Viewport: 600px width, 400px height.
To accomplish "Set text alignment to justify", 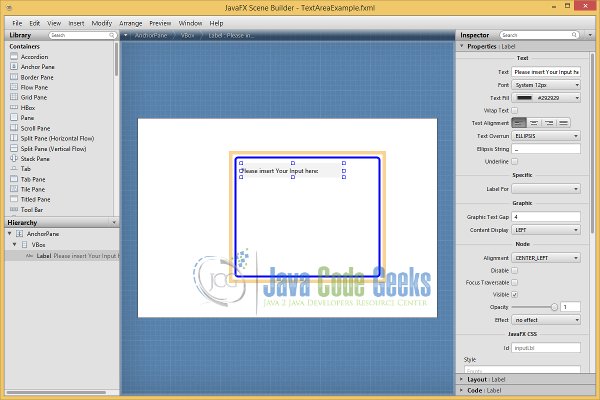I will [563, 123].
